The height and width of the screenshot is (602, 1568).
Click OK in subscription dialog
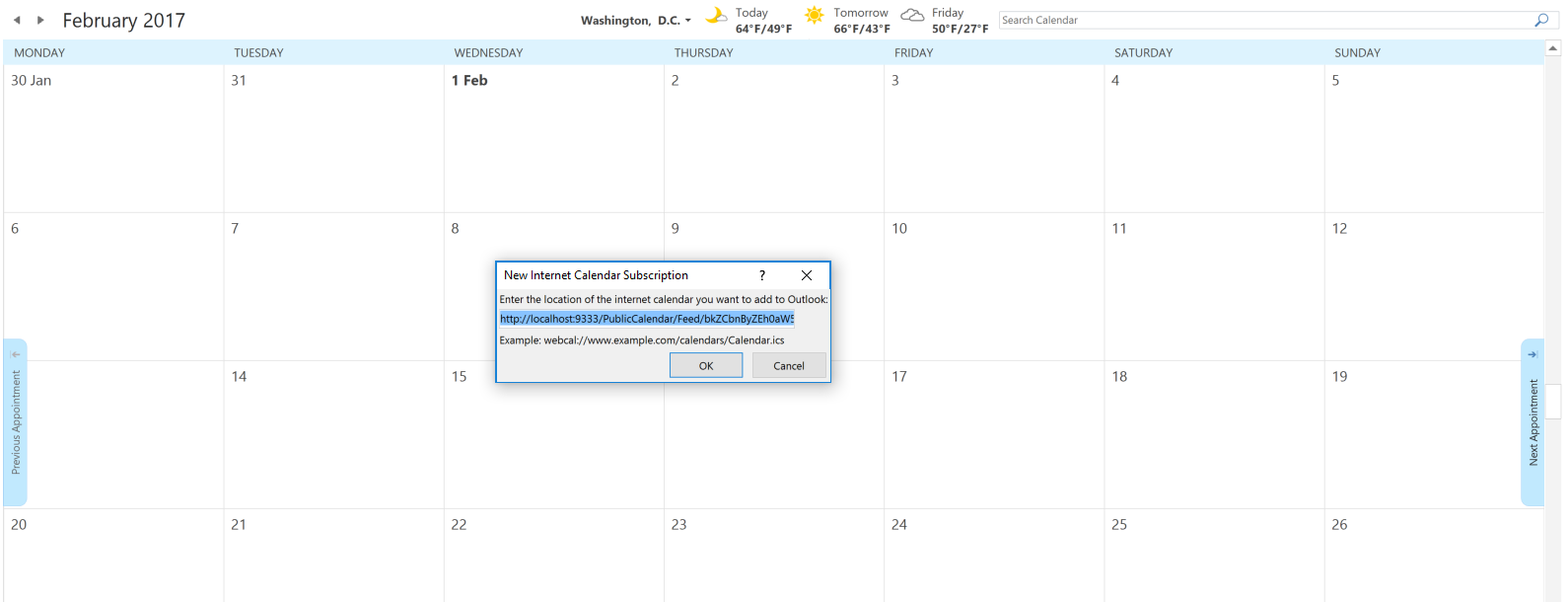(706, 365)
